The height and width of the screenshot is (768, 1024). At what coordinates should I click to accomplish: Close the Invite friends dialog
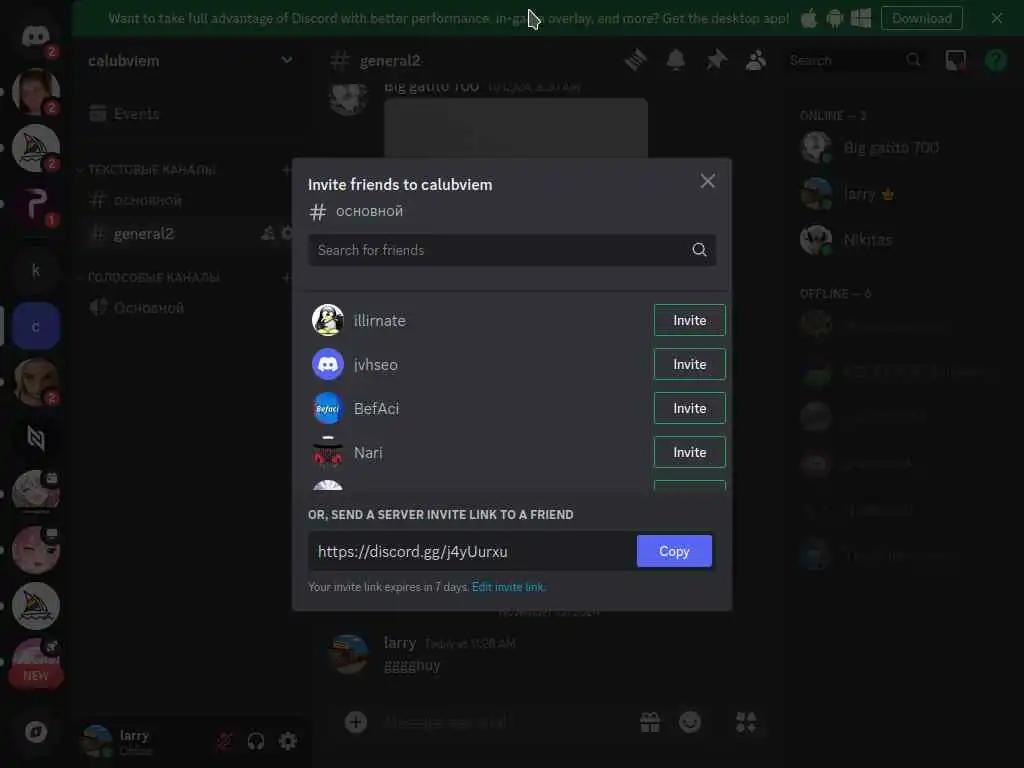pos(707,181)
